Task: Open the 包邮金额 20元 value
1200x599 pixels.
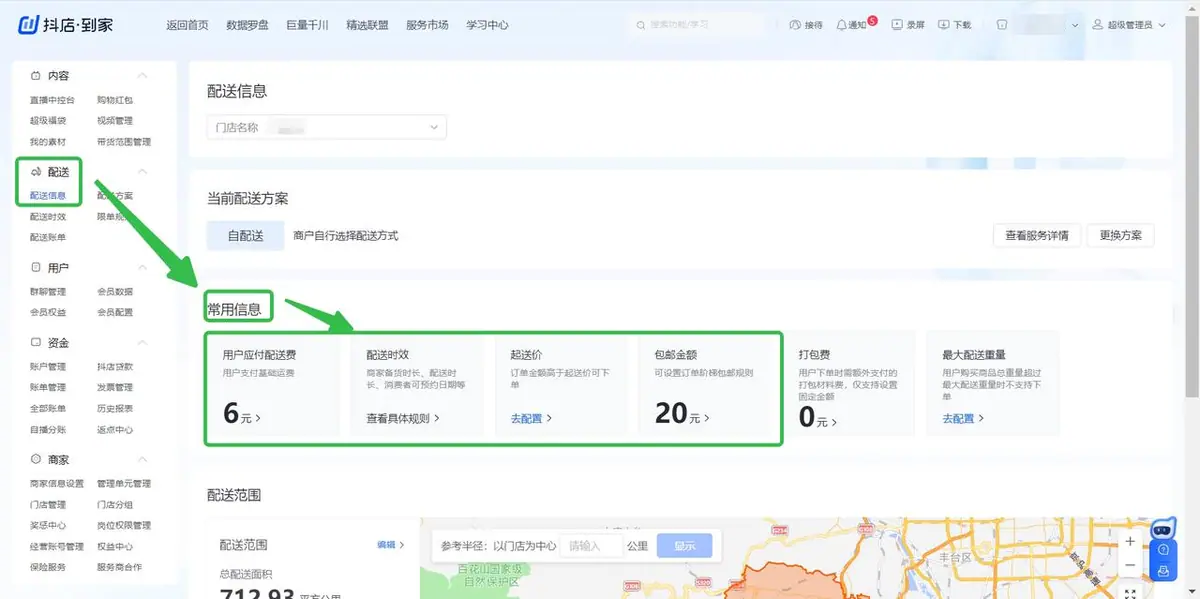Action: tap(682, 412)
